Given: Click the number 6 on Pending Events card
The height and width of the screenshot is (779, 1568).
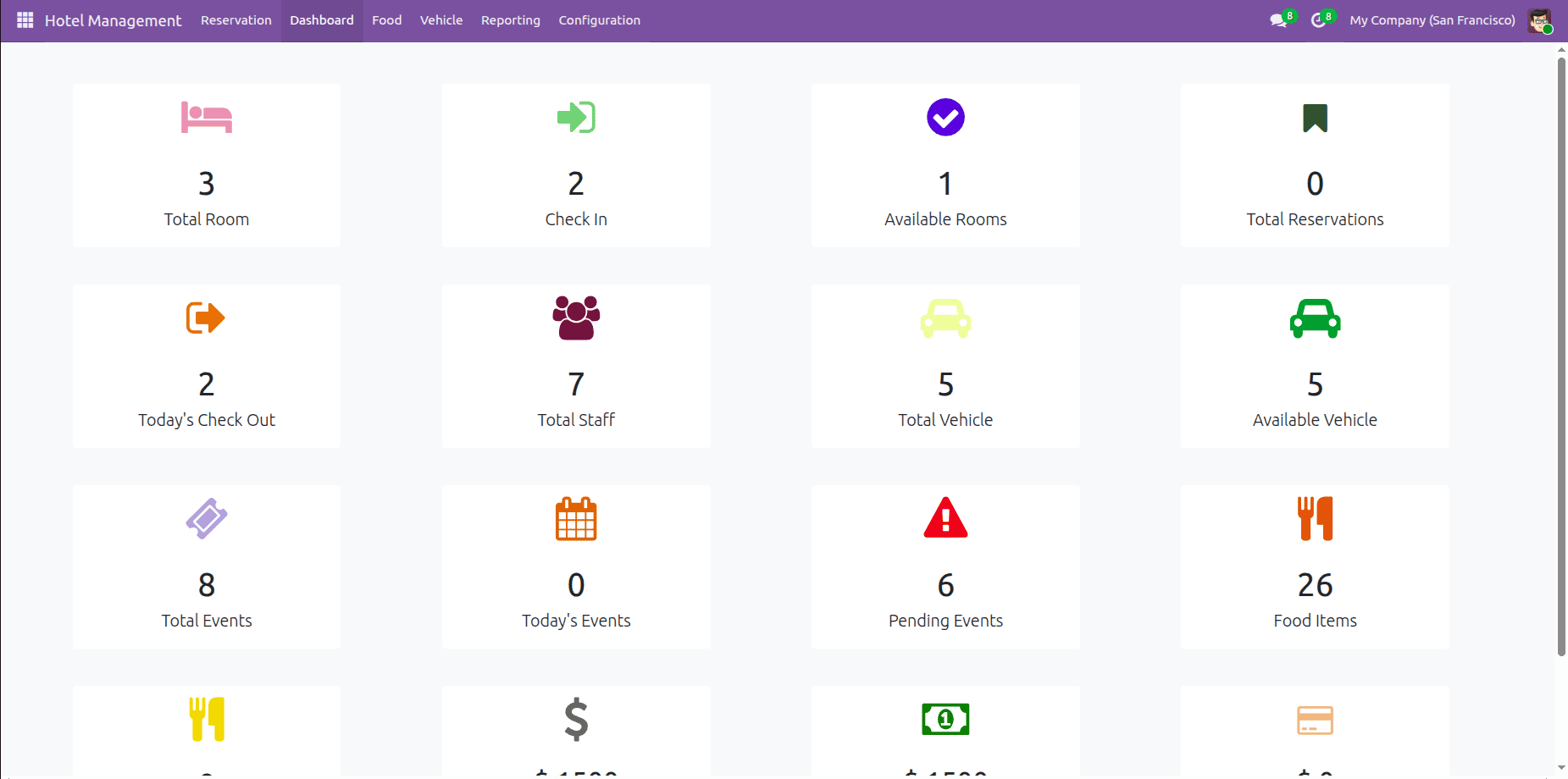Looking at the screenshot, I should click(945, 585).
